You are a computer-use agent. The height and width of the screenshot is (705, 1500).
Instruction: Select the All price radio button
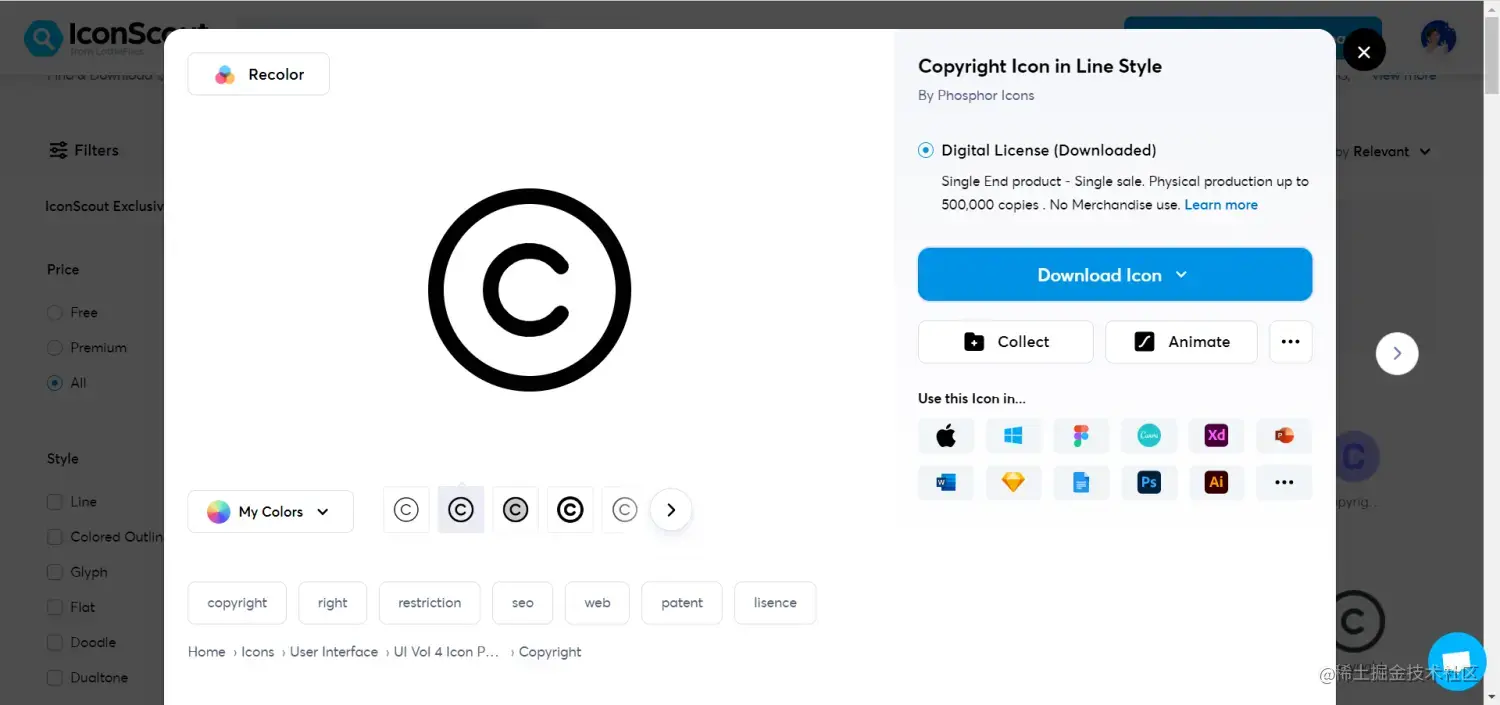pyautogui.click(x=55, y=383)
